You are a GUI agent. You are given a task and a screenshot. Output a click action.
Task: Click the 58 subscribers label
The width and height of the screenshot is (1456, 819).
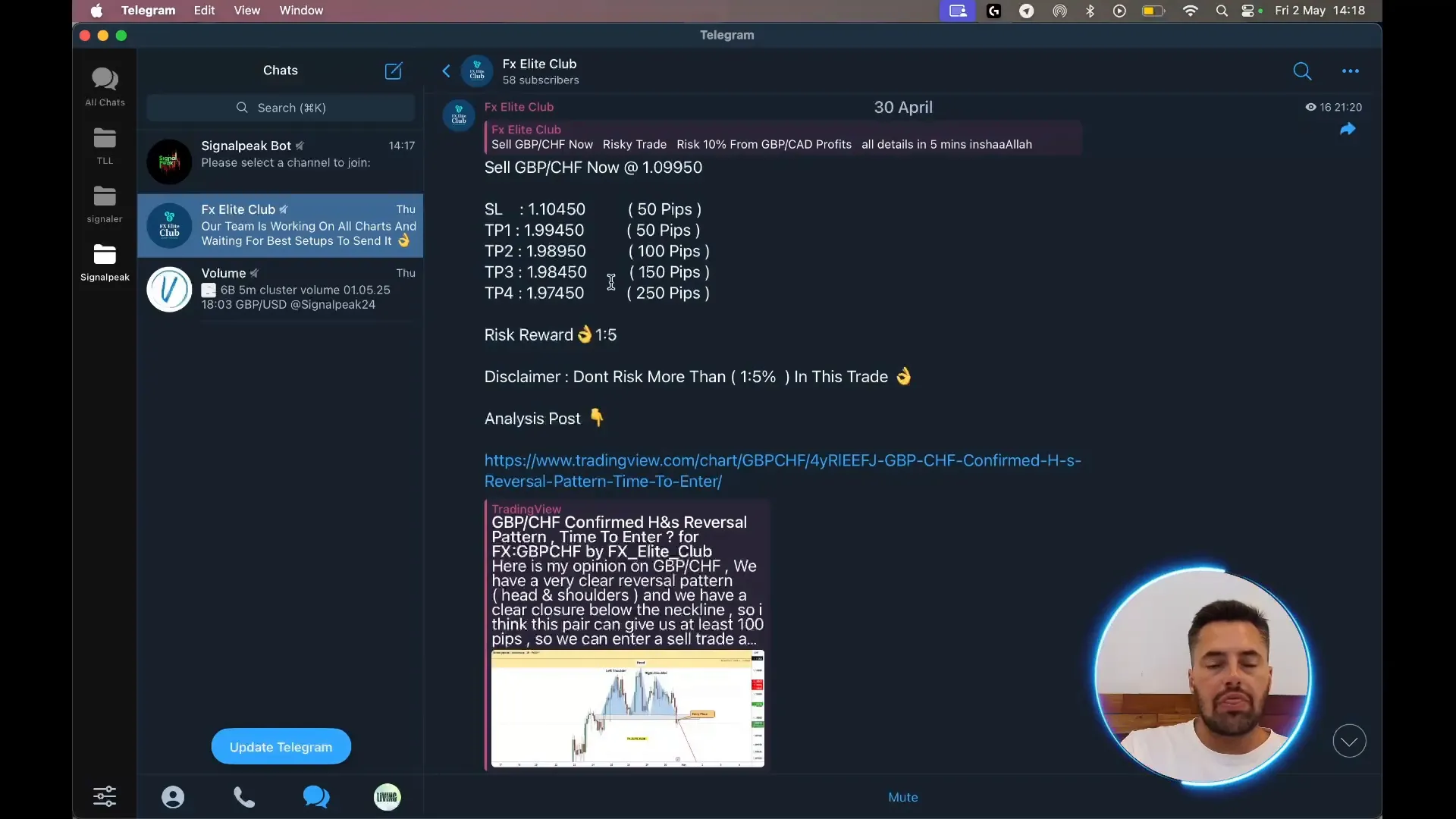tap(541, 80)
